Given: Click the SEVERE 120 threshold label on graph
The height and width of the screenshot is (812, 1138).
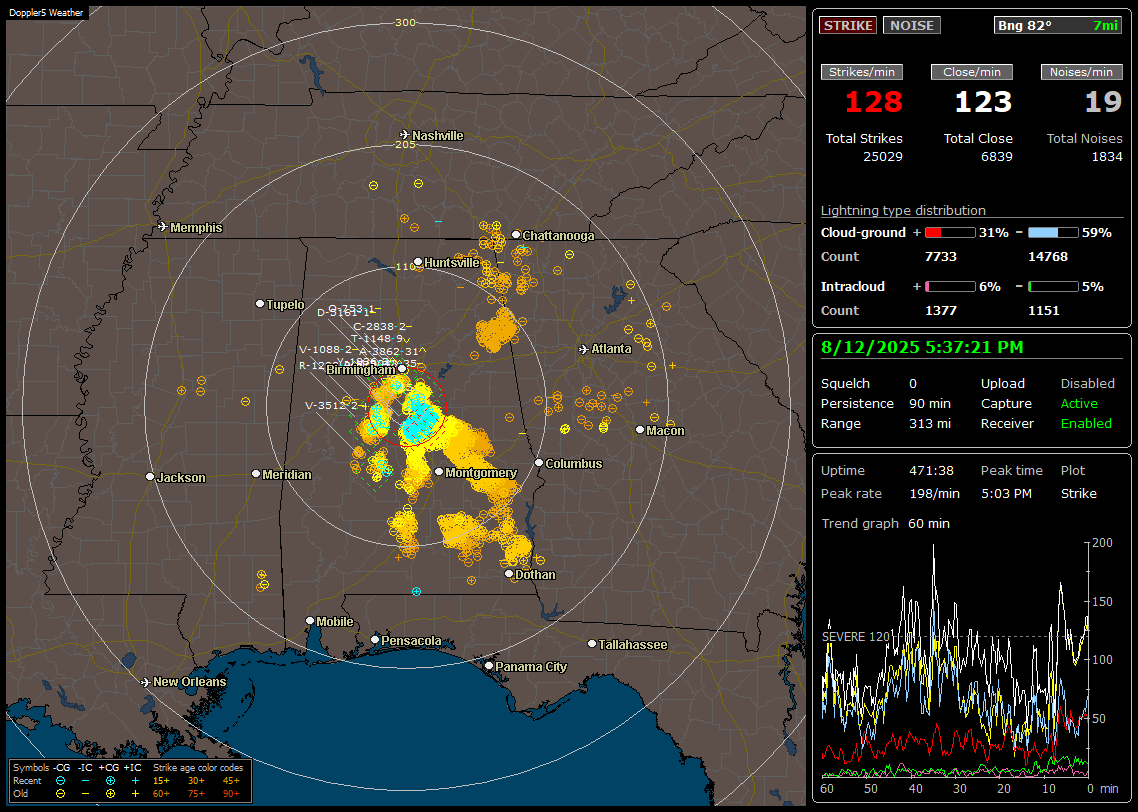Looking at the screenshot, I should tap(856, 636).
